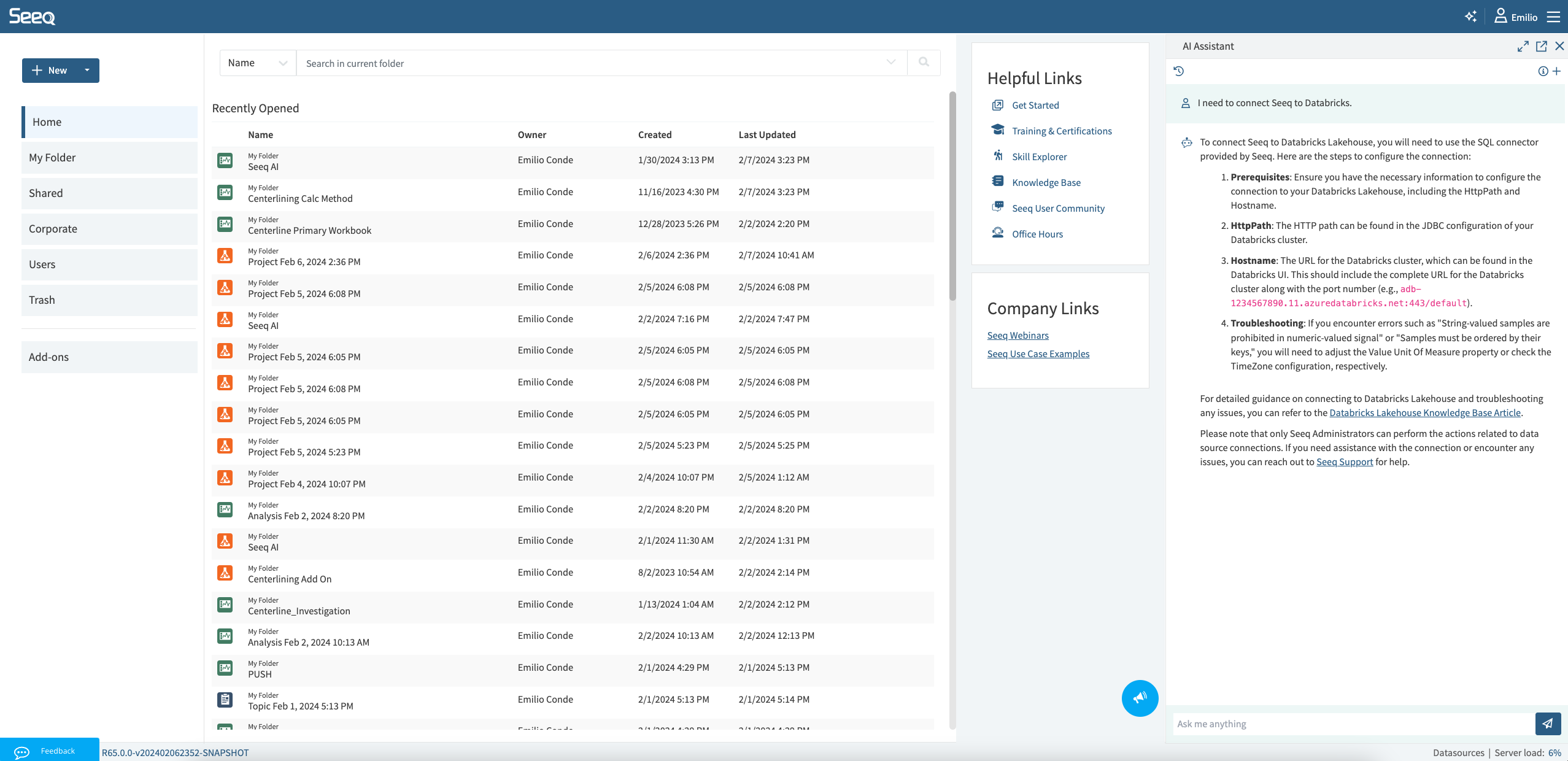Image resolution: width=1568 pixels, height=761 pixels.
Task: Expand the New item dropdown arrow
Action: [x=88, y=70]
